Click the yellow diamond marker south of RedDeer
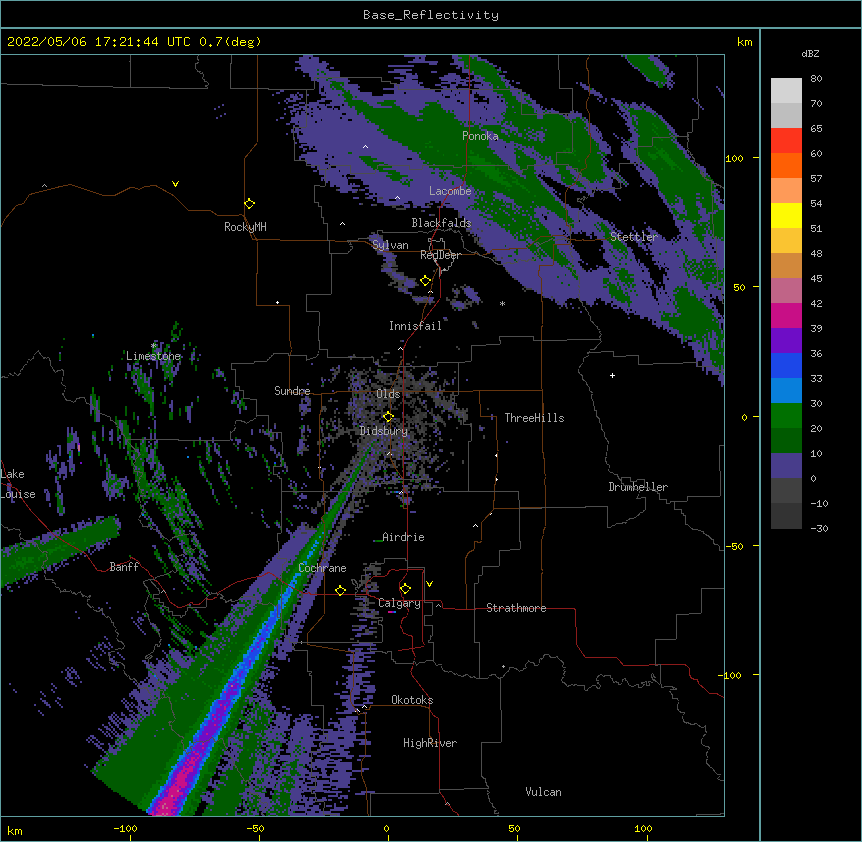 pyautogui.click(x=425, y=281)
